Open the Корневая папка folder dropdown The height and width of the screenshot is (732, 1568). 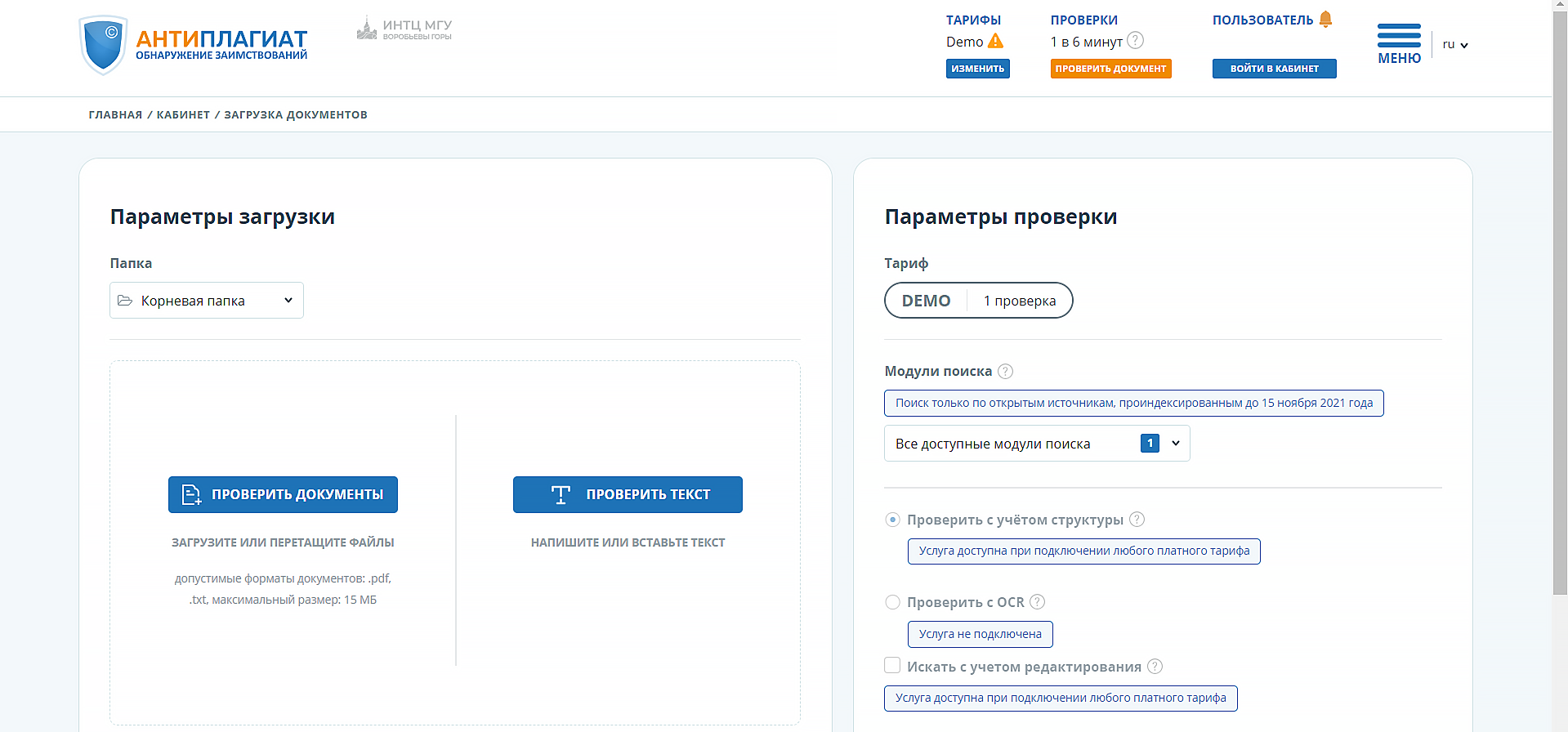[207, 301]
